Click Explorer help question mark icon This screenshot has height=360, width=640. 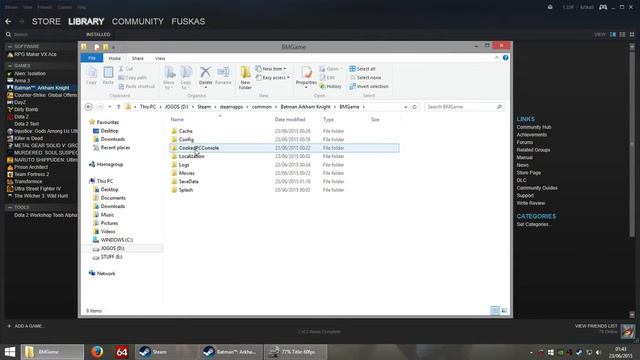click(x=506, y=58)
